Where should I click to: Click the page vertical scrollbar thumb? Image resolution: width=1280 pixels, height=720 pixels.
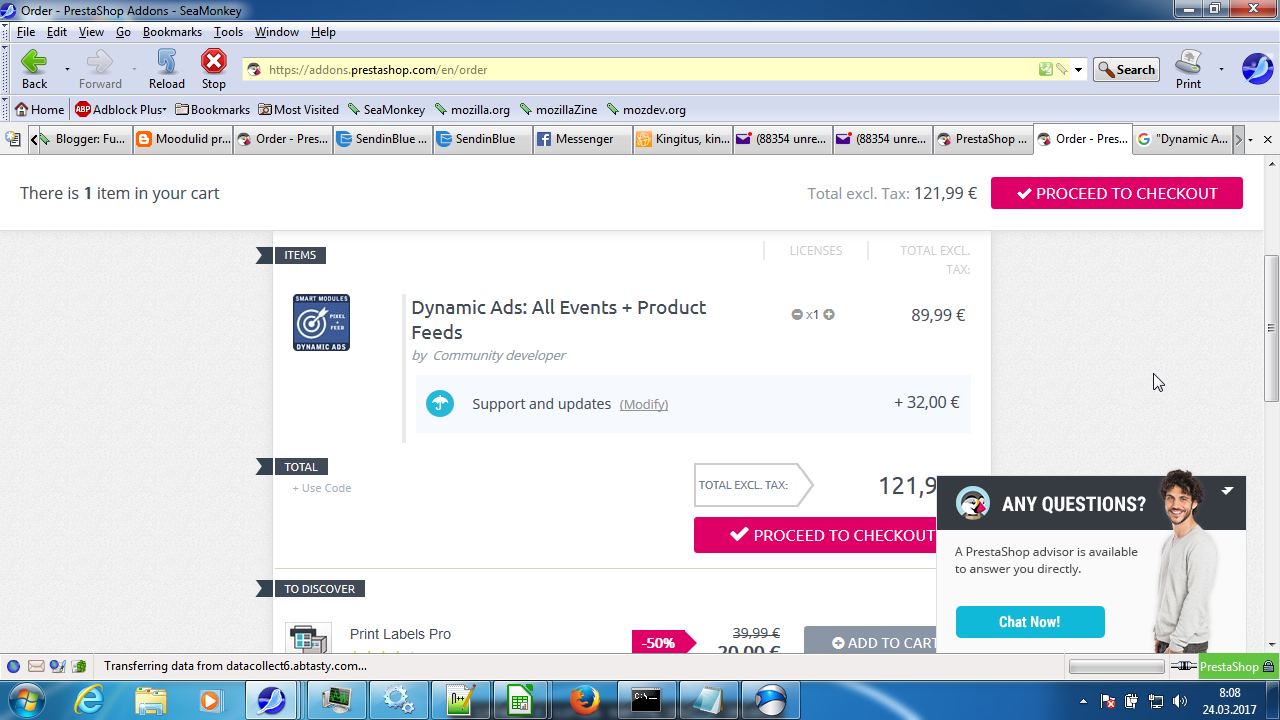(1272, 329)
